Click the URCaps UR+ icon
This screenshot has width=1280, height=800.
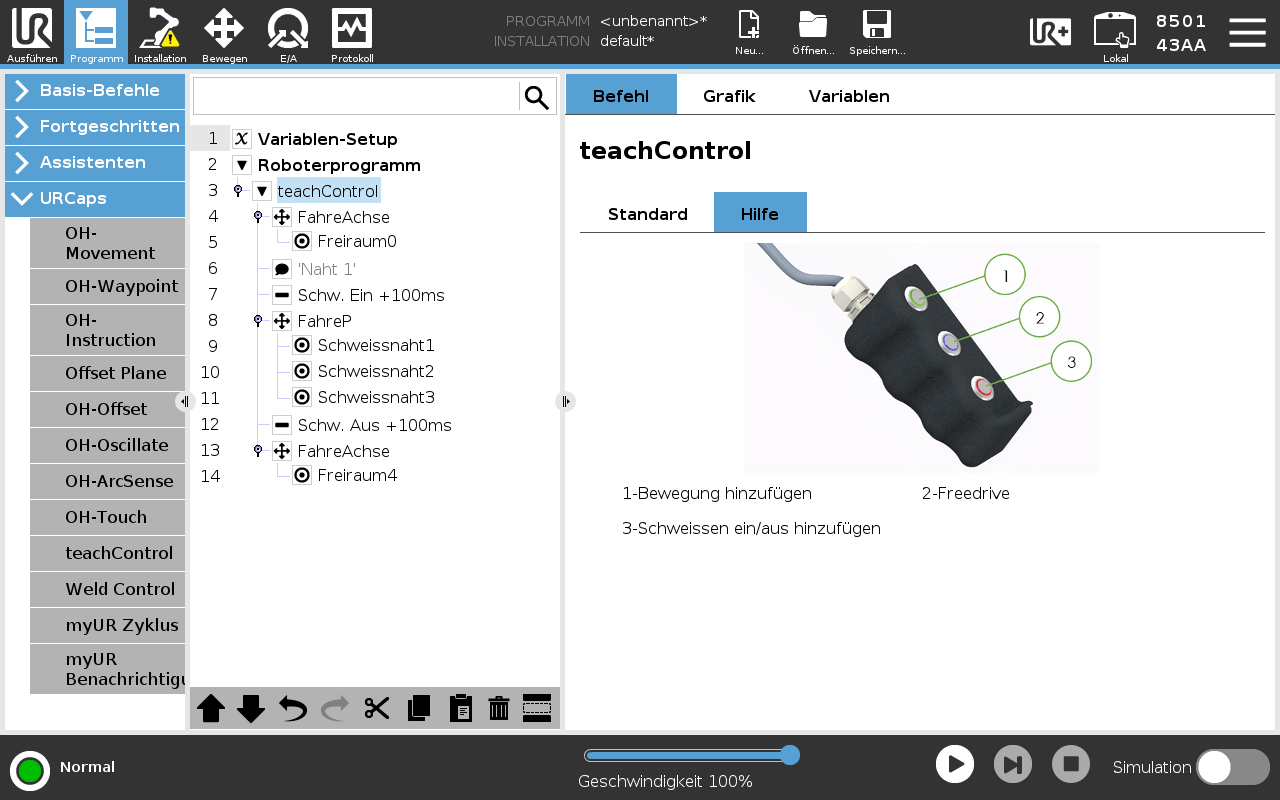click(x=1050, y=32)
